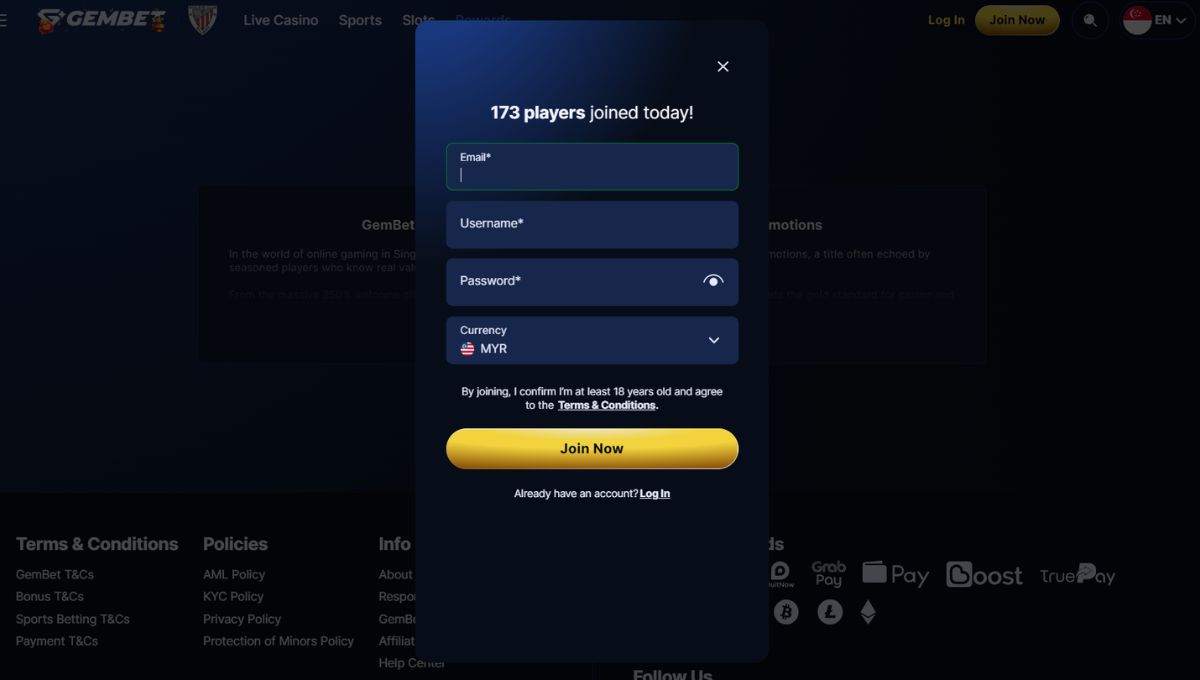Click the Log In link below Join Now

click(x=655, y=494)
